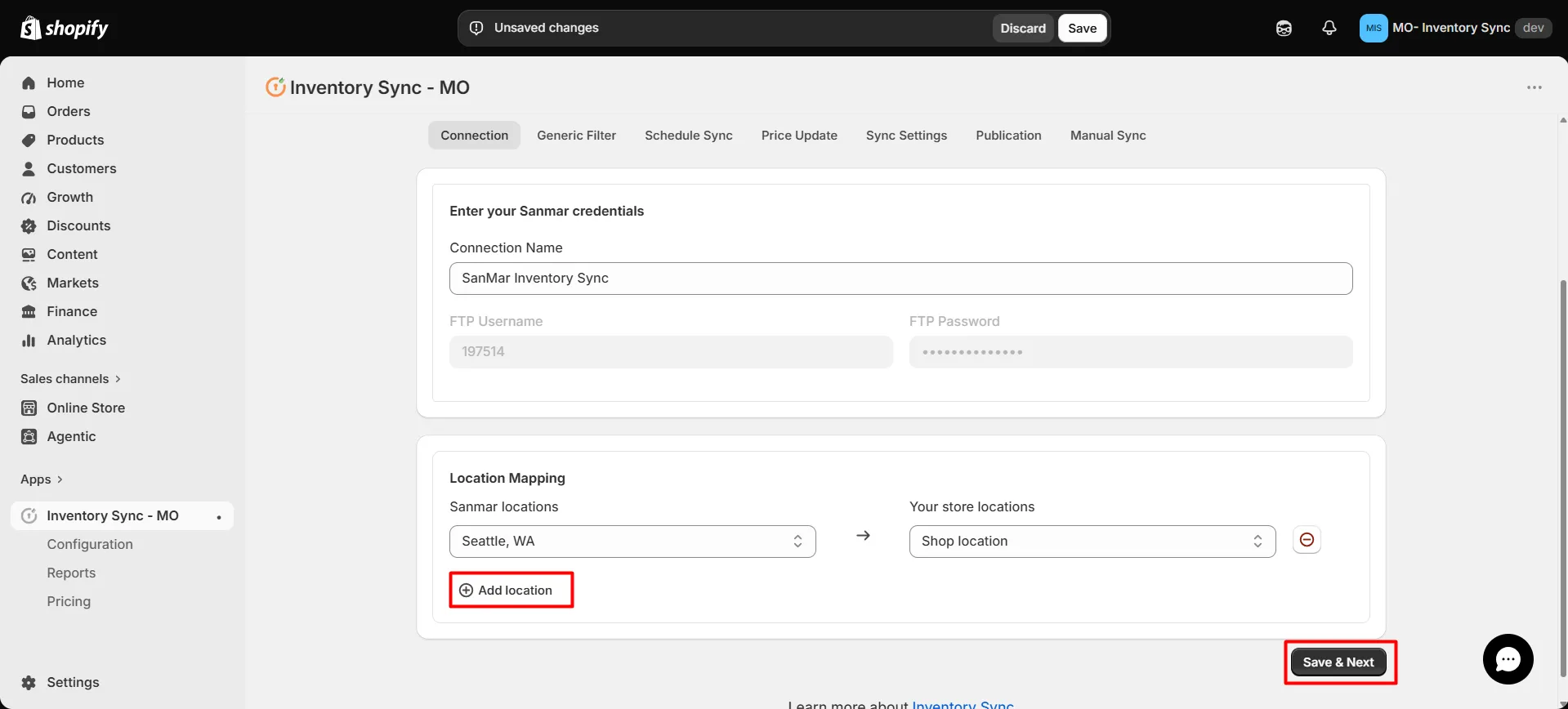Image resolution: width=1568 pixels, height=709 pixels.
Task: Expand the Sales channels section
Action: (71, 379)
